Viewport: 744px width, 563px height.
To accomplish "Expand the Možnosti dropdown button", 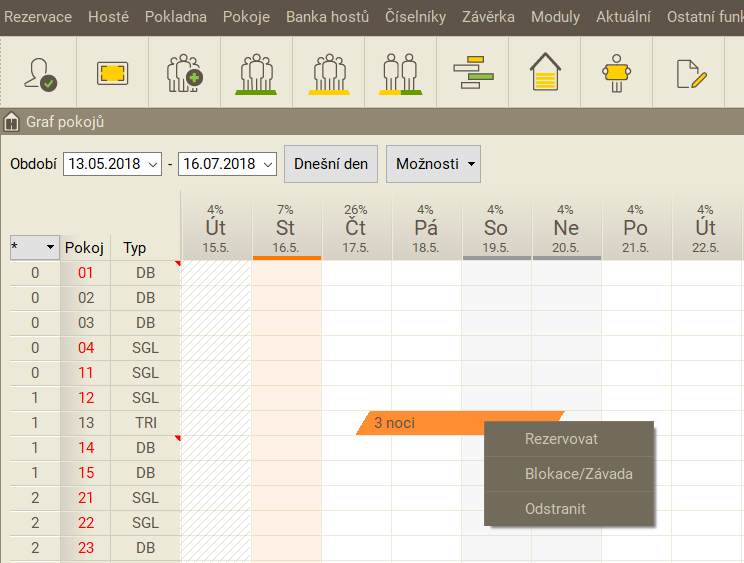I will pyautogui.click(x=433, y=164).
